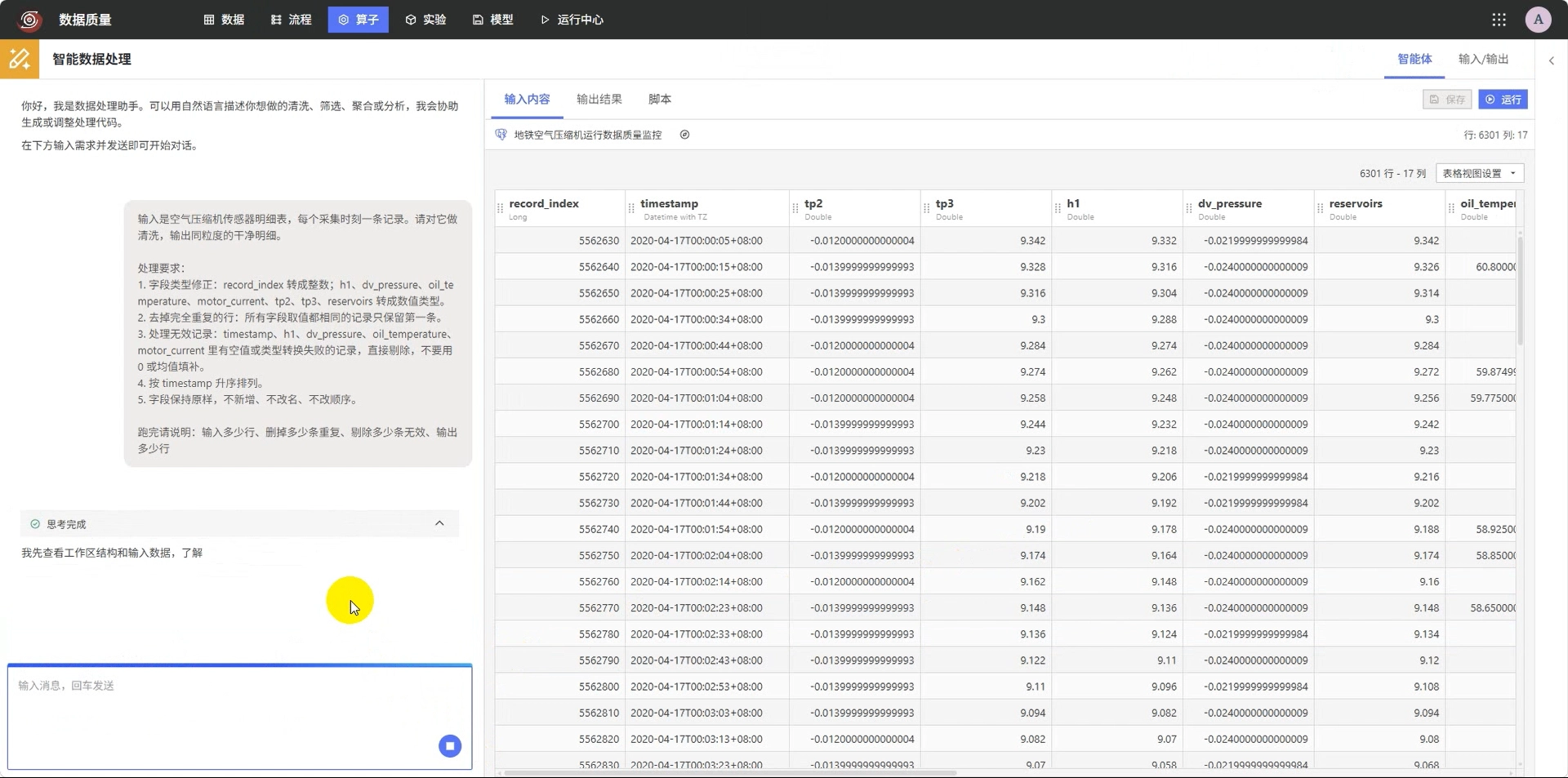Click the 保存 button

coord(1446,100)
